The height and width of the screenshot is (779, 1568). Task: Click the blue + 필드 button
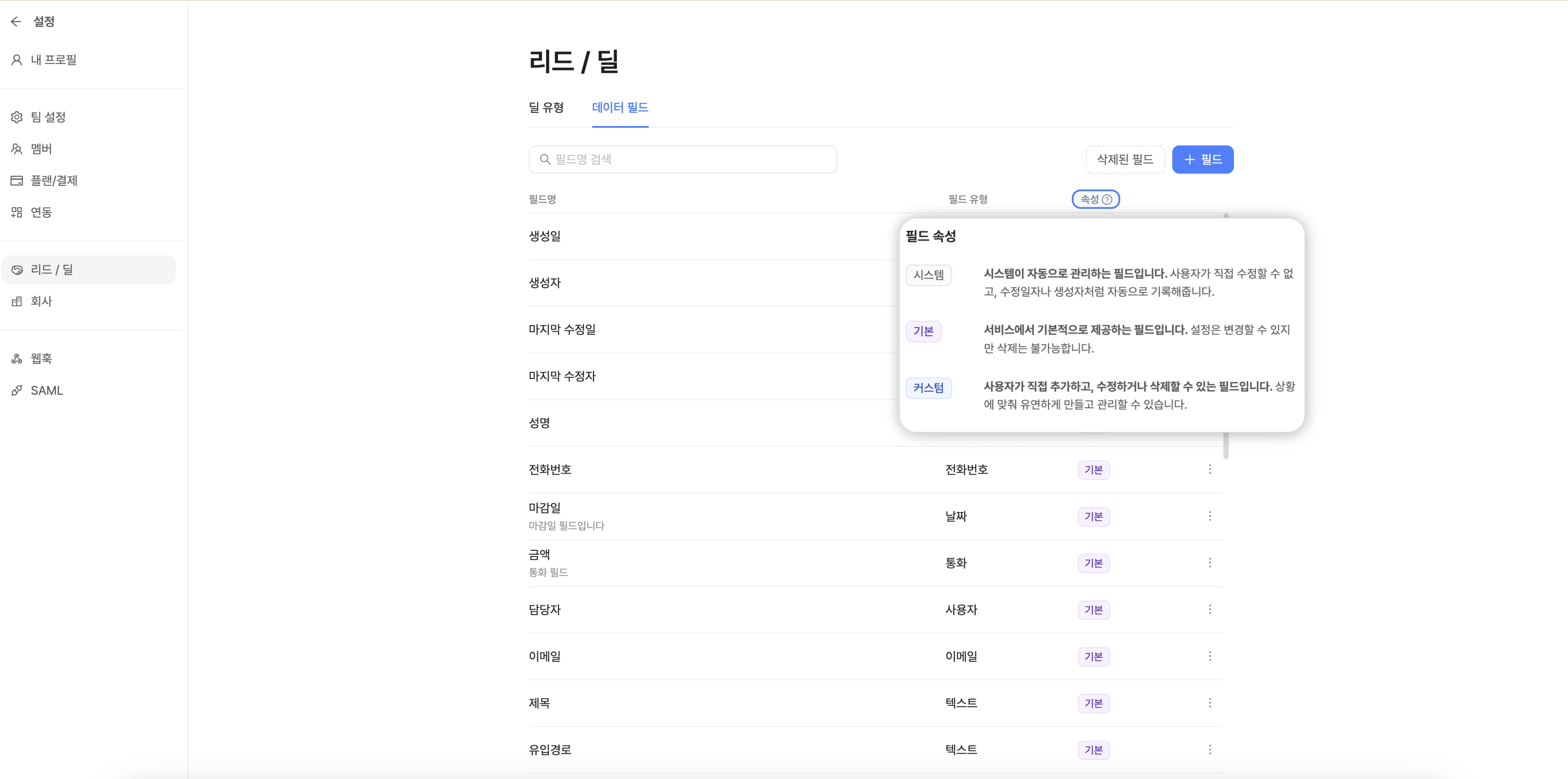point(1202,160)
